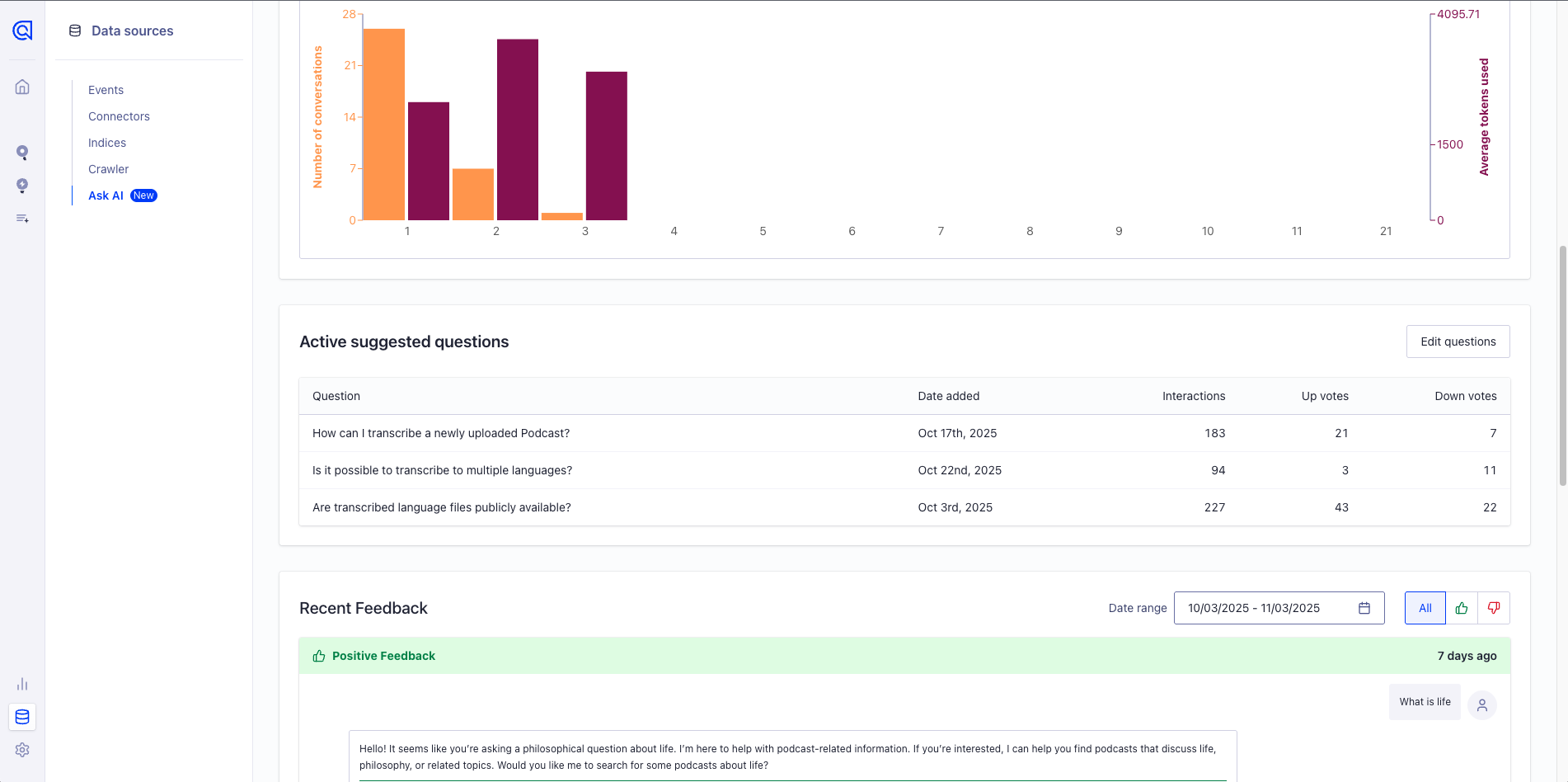
Task: Open the Home icon in the sidebar
Action: (22, 87)
